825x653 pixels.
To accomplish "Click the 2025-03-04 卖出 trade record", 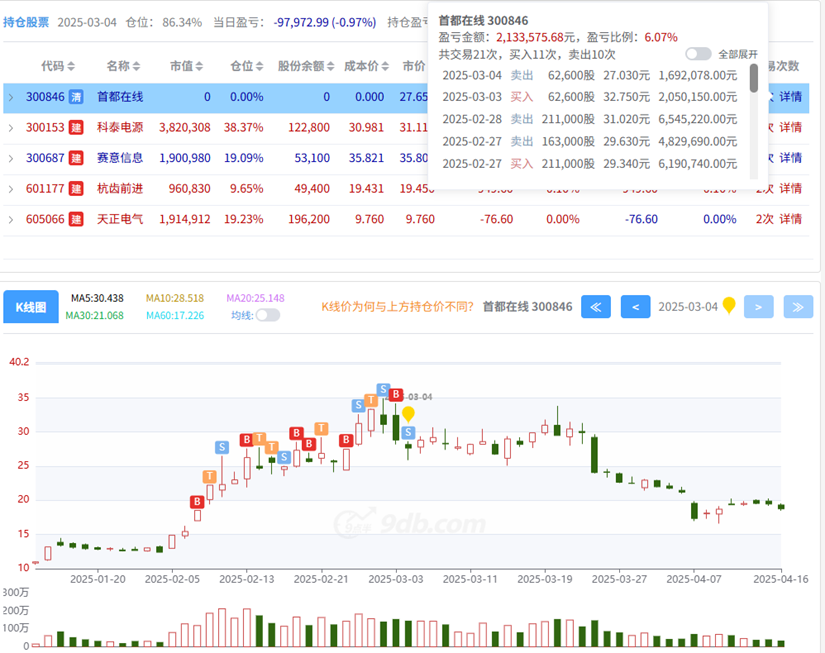I will [590, 76].
